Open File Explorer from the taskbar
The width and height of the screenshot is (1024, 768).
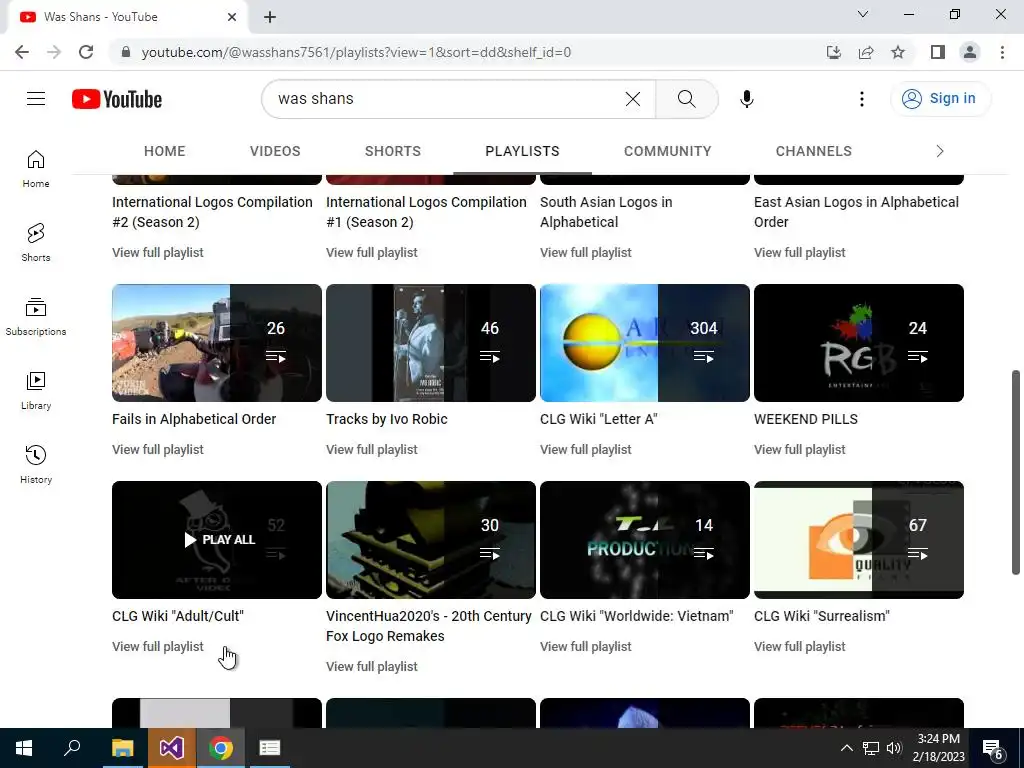click(x=122, y=748)
